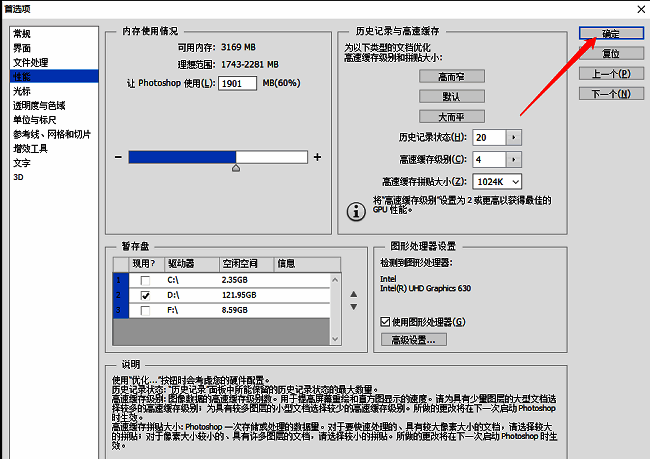Screen dimensions: 650x459
Task: Select 界面 in the preferences list
Action: coord(22,48)
